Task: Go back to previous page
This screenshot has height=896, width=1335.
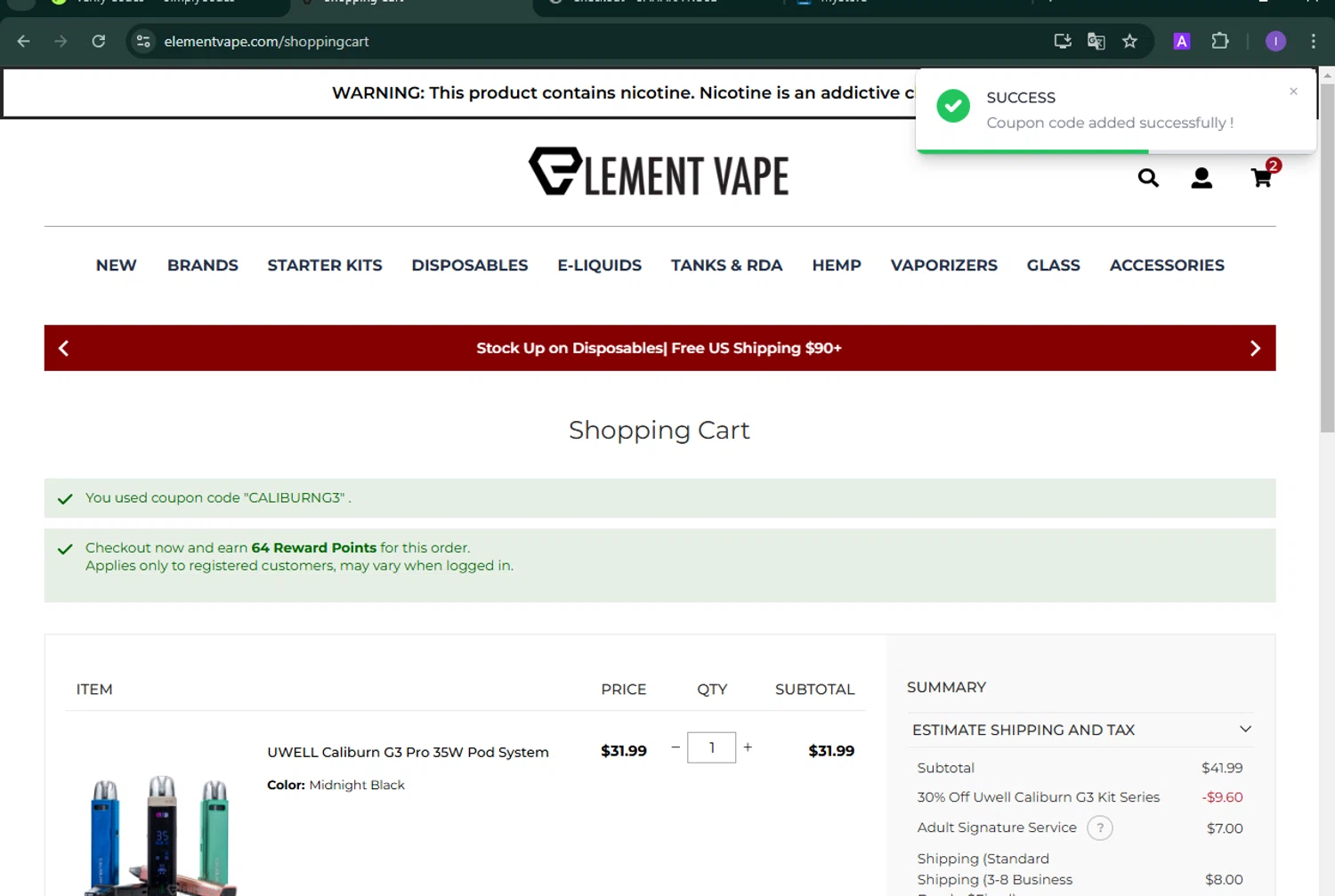Action: (x=24, y=41)
